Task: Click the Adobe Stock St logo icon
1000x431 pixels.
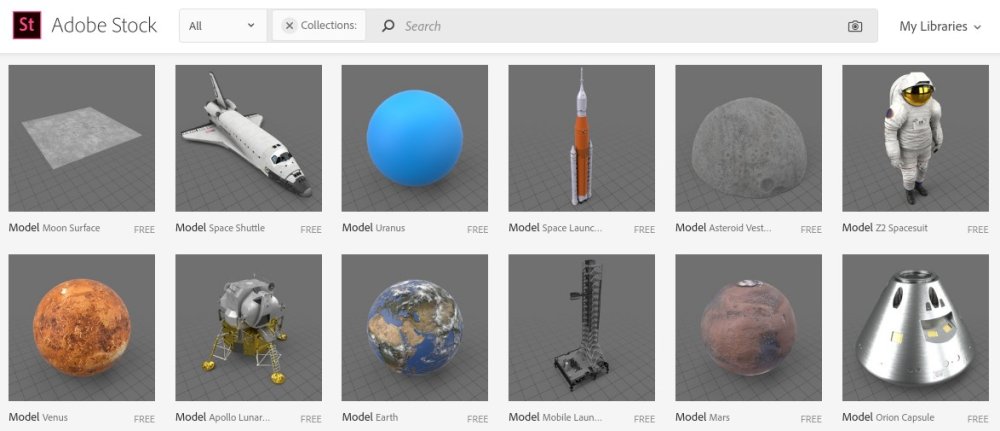Action: pos(27,26)
